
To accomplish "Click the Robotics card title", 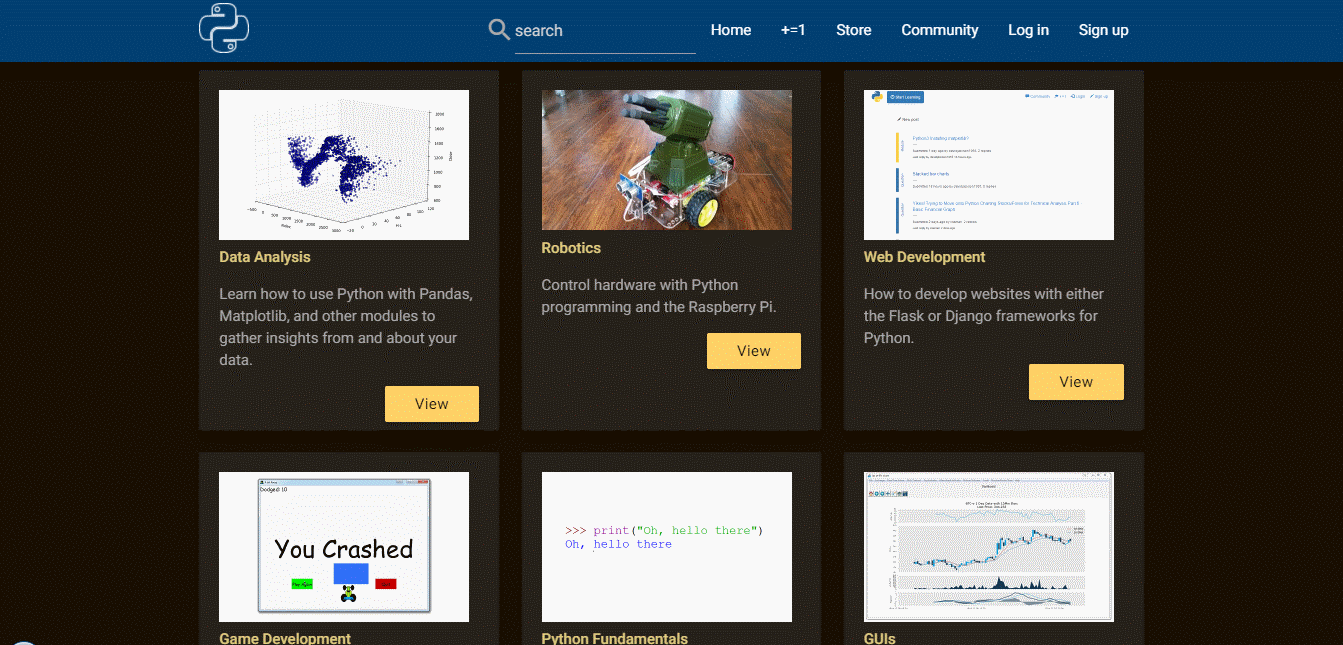I will coord(571,248).
